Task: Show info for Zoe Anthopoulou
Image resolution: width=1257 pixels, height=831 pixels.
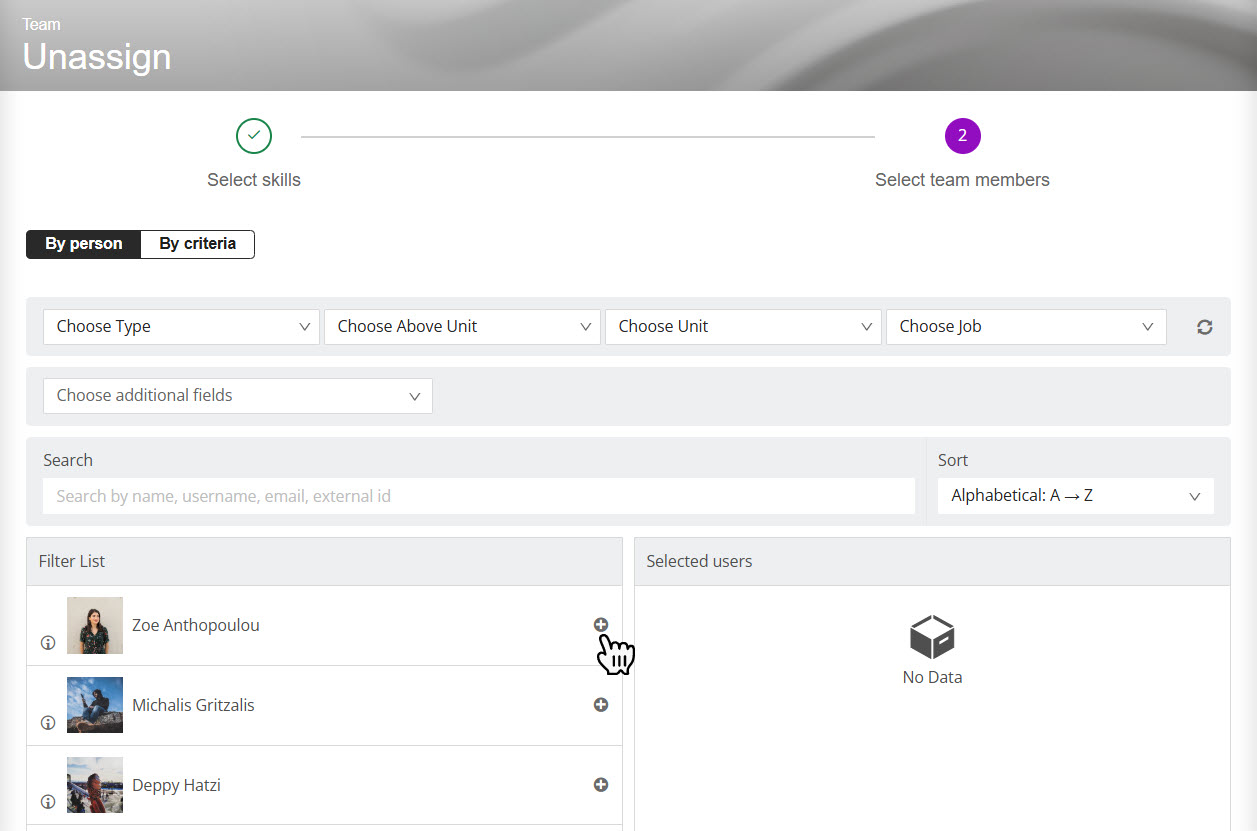Action: click(47, 643)
